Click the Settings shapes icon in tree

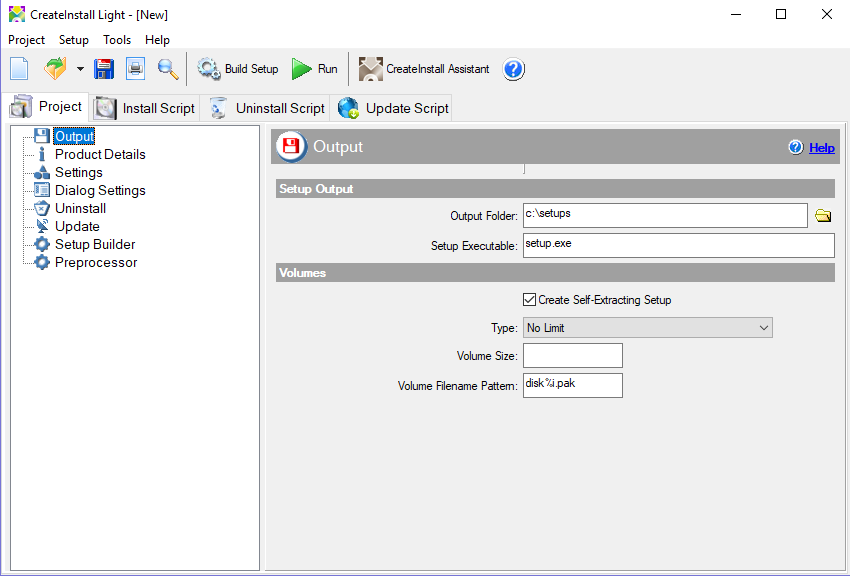coord(42,172)
